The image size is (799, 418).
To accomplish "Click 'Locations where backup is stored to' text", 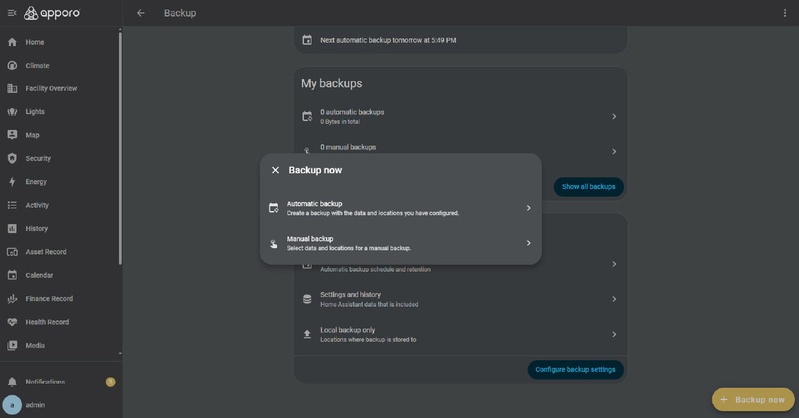I will (368, 339).
